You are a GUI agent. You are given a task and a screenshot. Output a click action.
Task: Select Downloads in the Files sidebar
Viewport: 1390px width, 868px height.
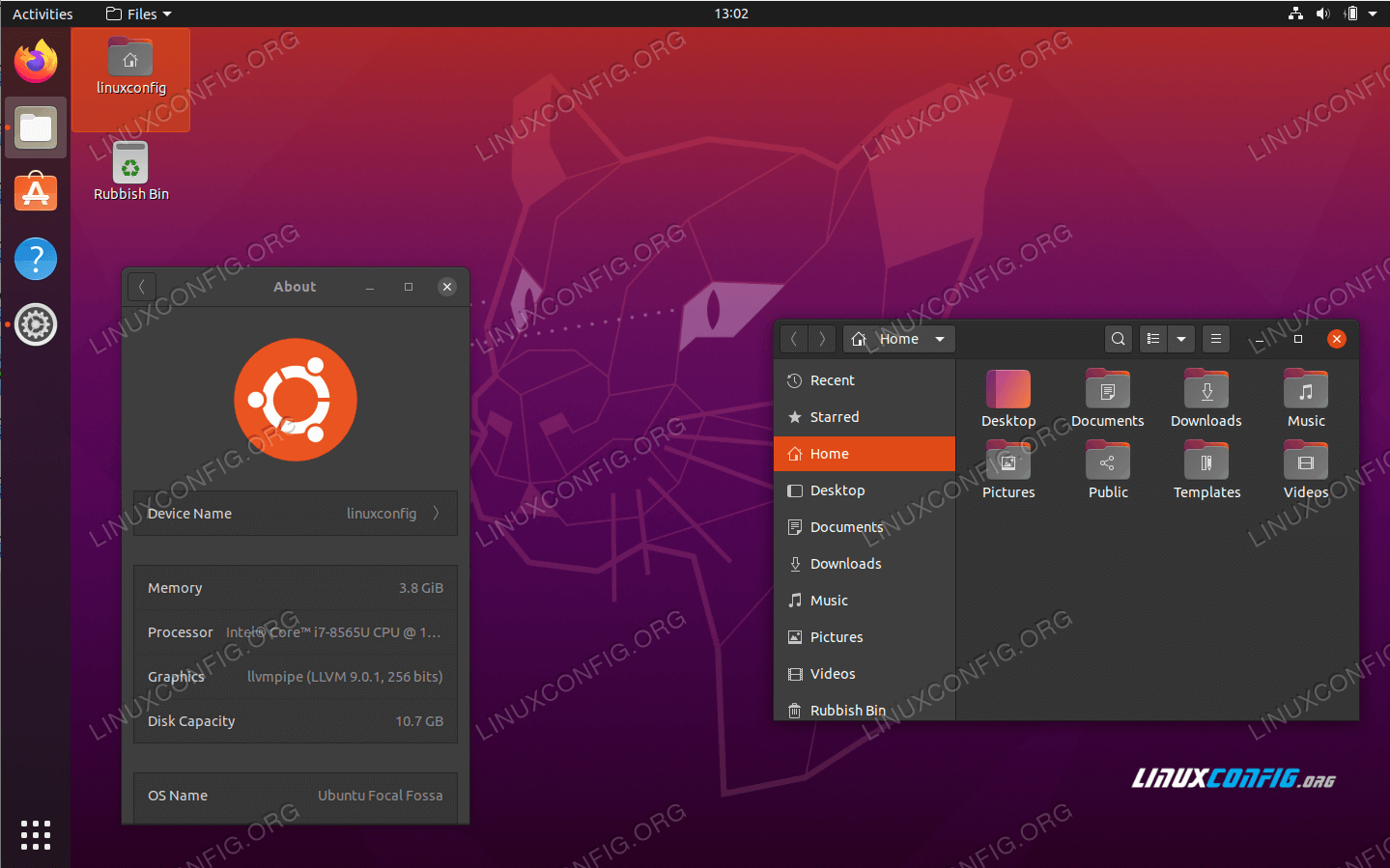point(844,563)
